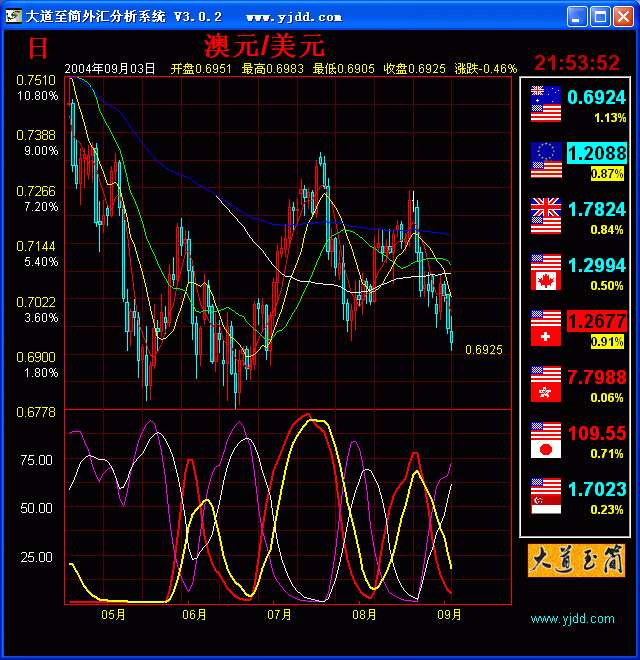Click the 0.7510 price axis label
The image size is (640, 660).
36,80
